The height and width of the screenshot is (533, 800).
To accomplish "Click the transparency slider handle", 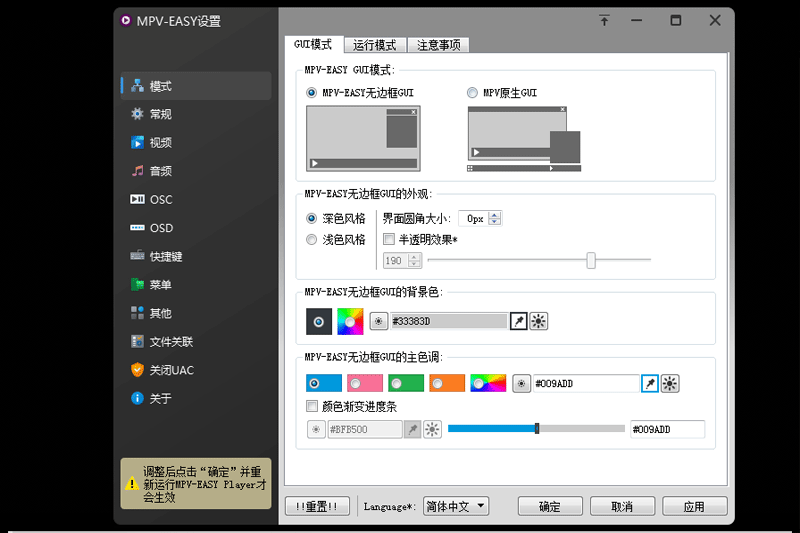I will (591, 260).
